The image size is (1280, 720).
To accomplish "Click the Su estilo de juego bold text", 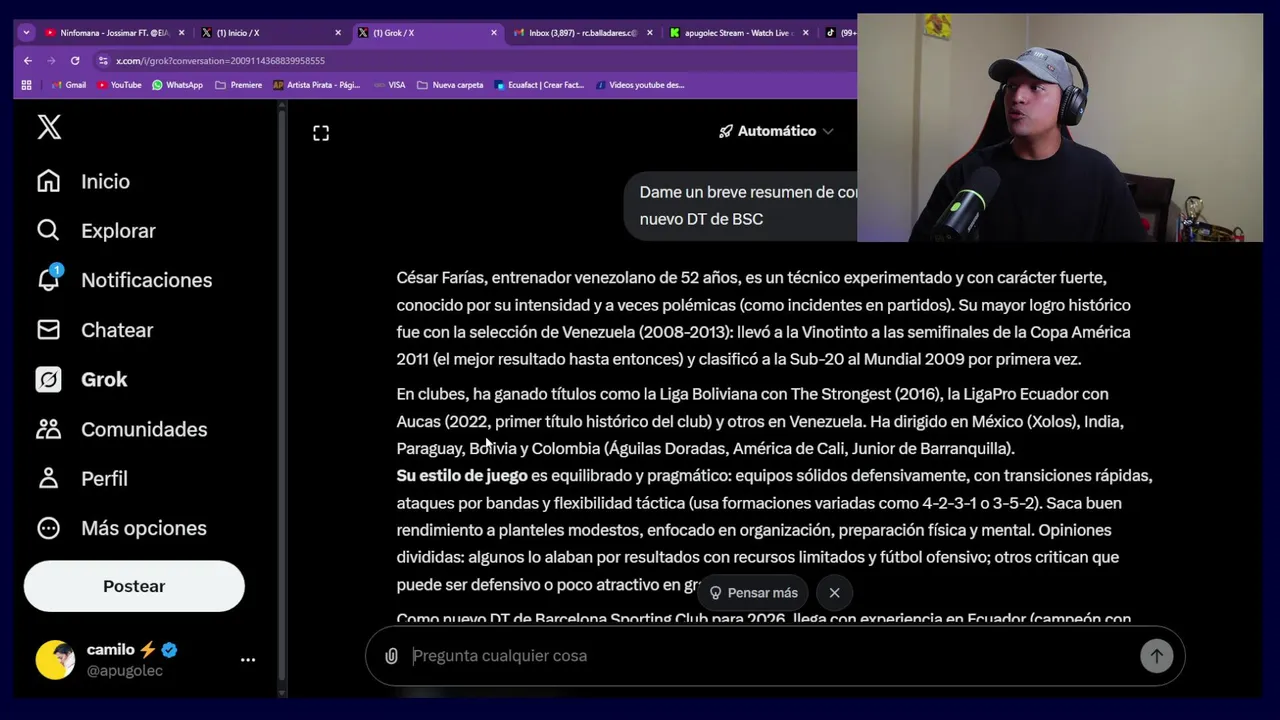I will click(x=461, y=476).
